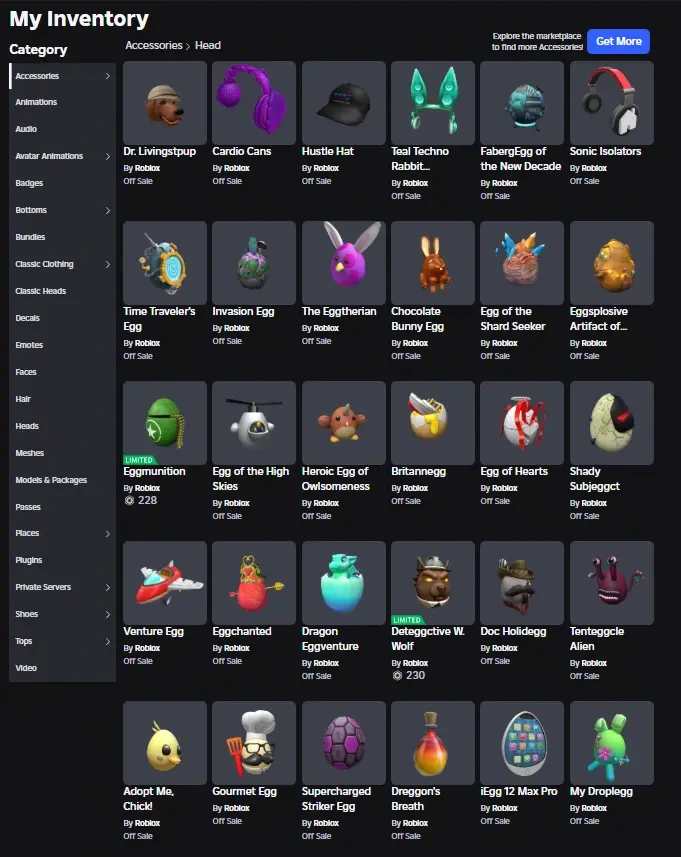The width and height of the screenshot is (681, 857).
Task: Expand the Private Servers category arrow
Action: 108,588
